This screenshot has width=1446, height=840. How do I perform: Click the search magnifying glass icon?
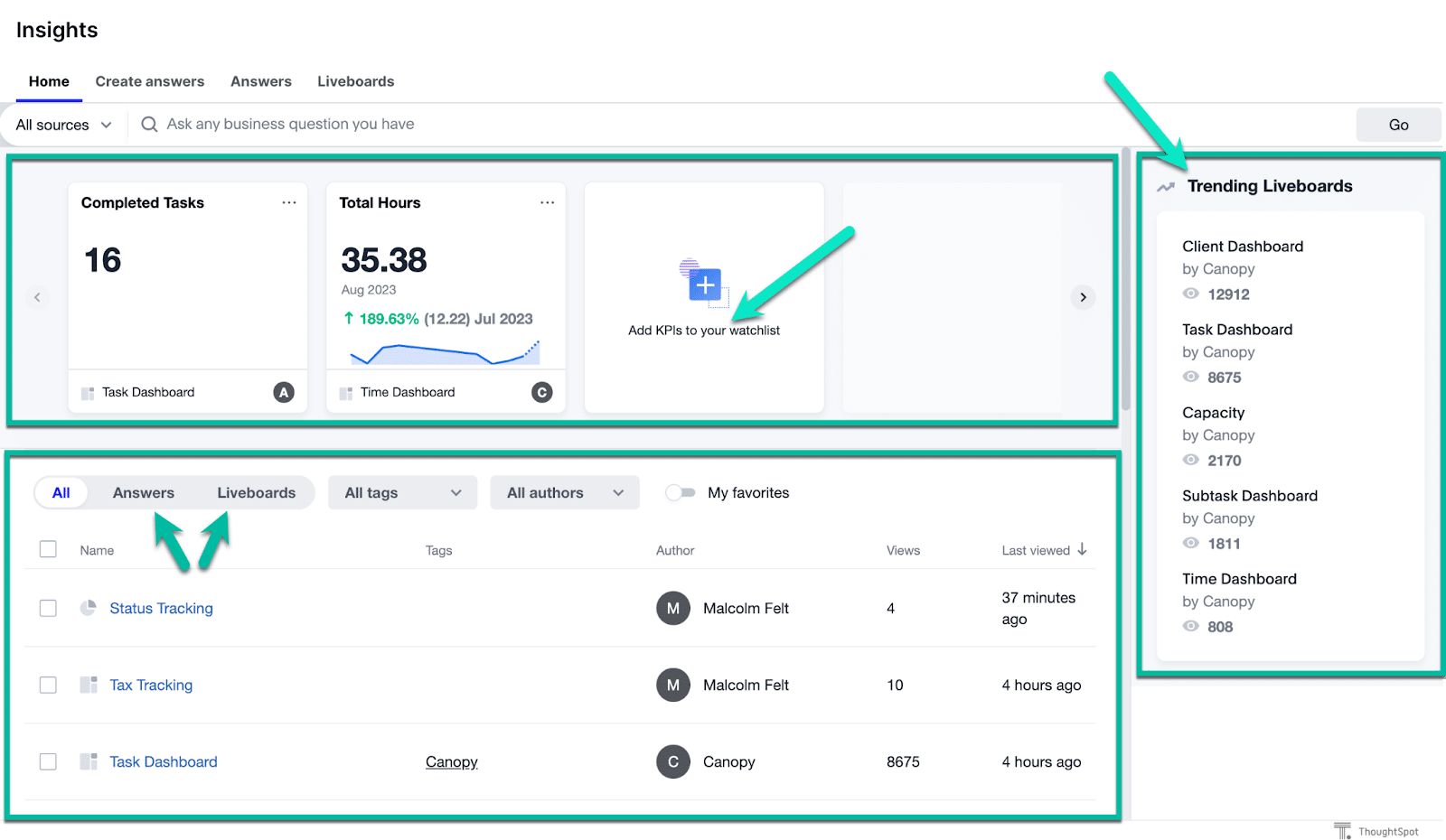point(148,124)
